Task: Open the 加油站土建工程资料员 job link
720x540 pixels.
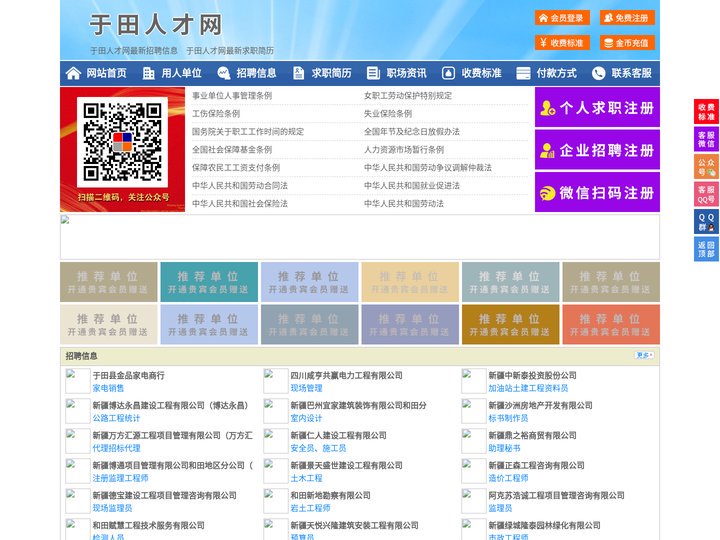Action: (x=528, y=388)
